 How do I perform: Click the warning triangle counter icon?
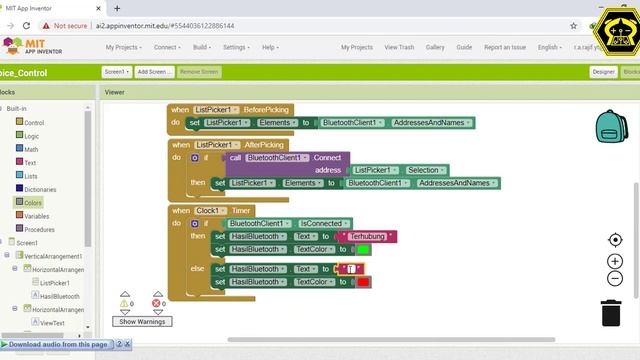tap(124, 303)
